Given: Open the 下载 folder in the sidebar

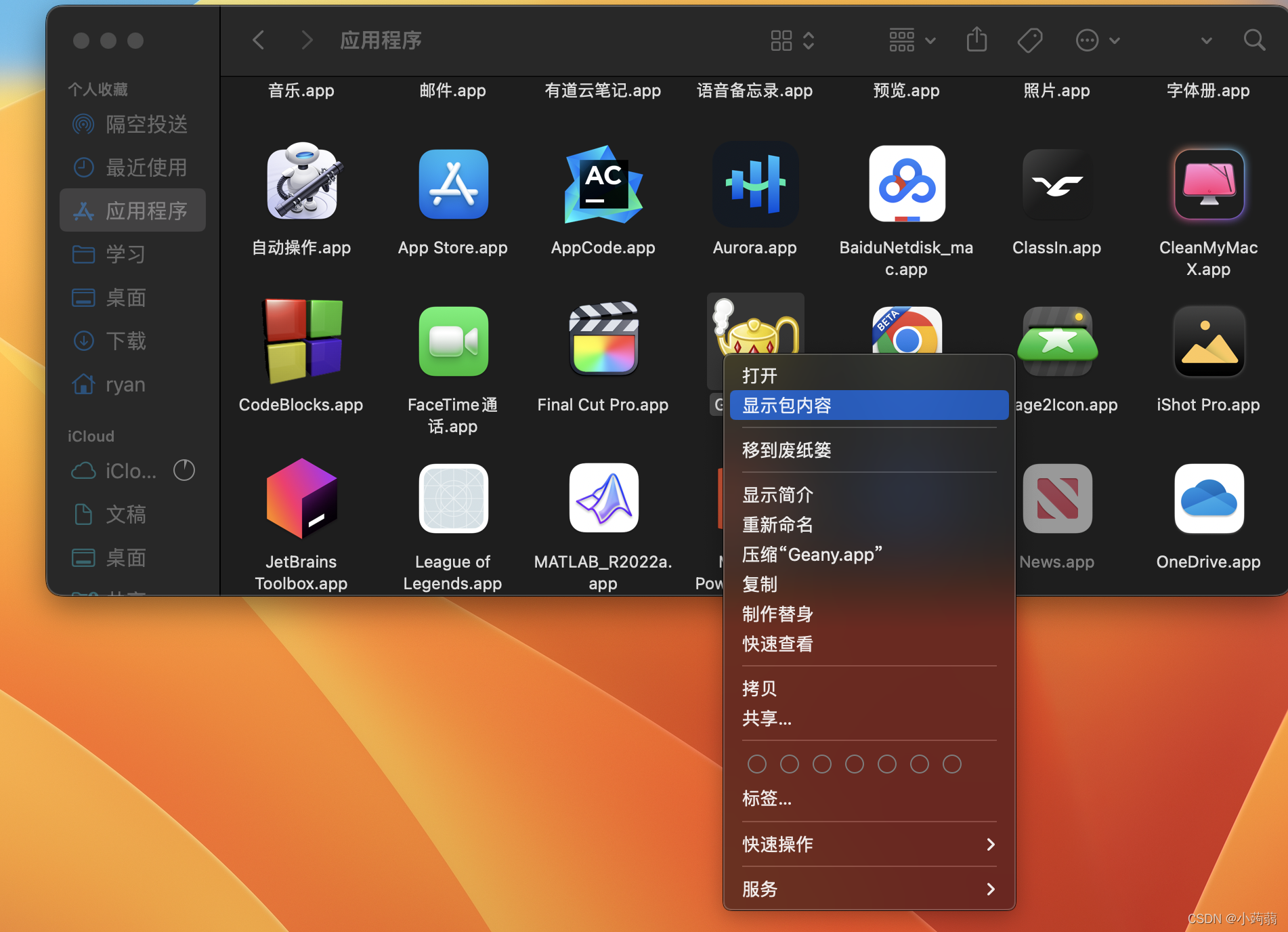Looking at the screenshot, I should 126,341.
